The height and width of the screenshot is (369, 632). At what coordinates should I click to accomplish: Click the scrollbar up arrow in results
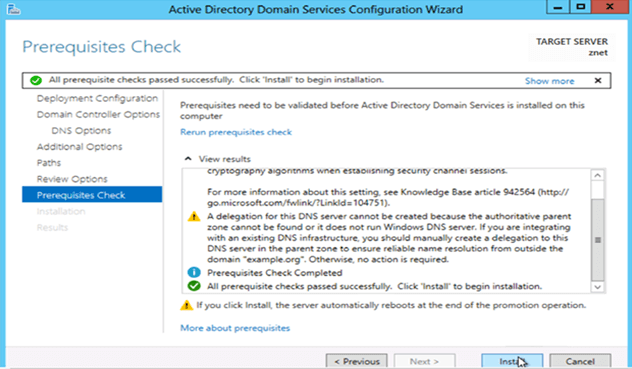tap(597, 175)
